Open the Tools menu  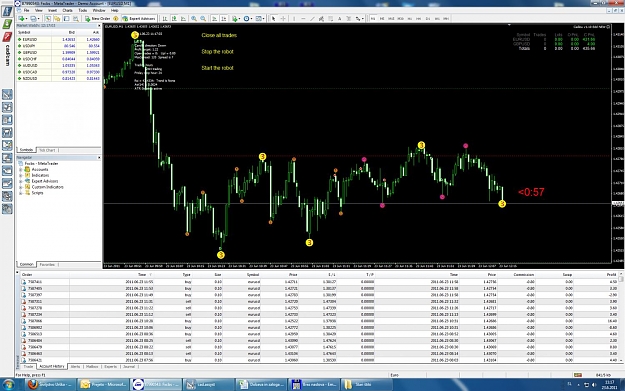tap(83, 10)
